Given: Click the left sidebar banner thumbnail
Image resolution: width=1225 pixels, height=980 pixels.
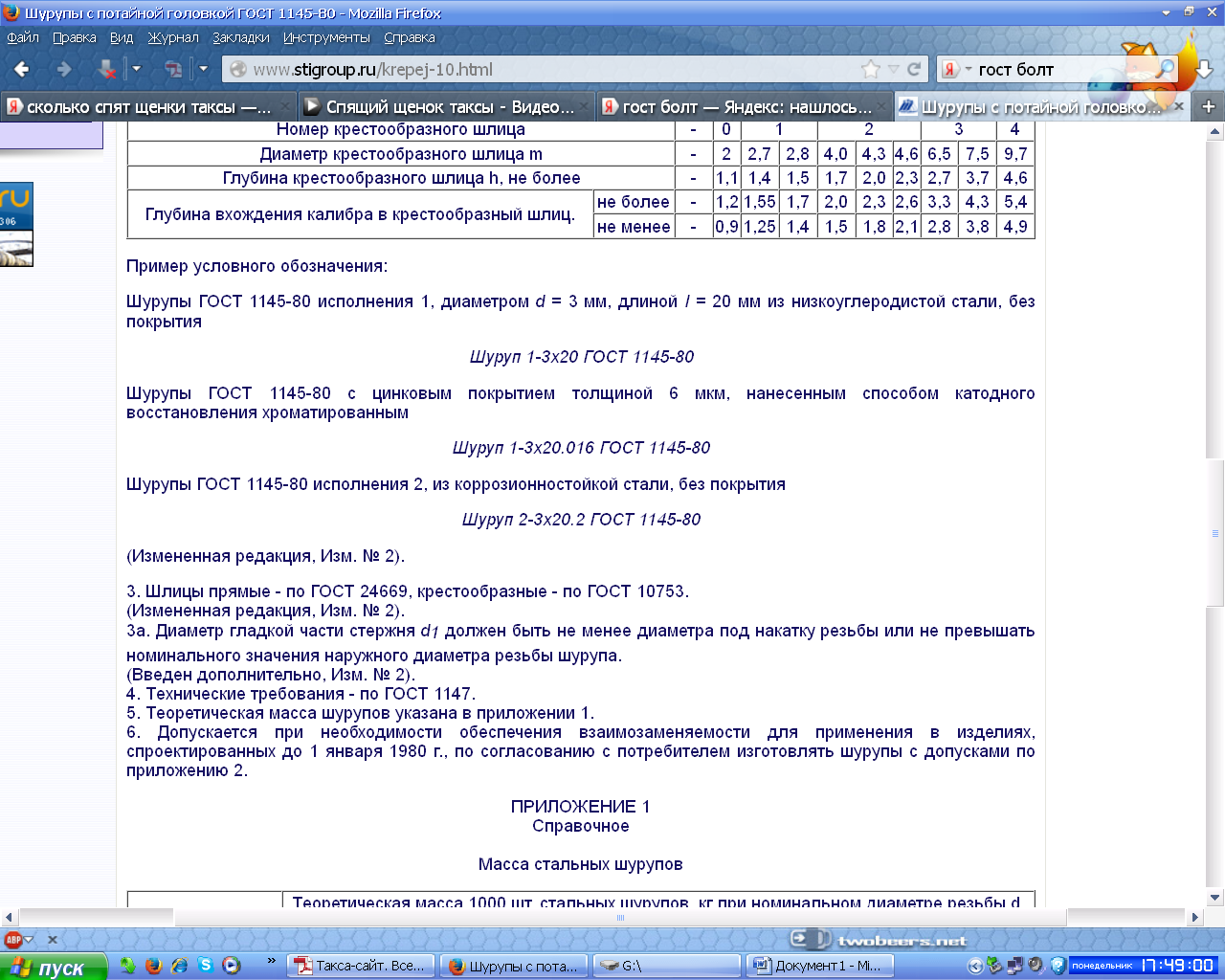Looking at the screenshot, I should pos(16,224).
